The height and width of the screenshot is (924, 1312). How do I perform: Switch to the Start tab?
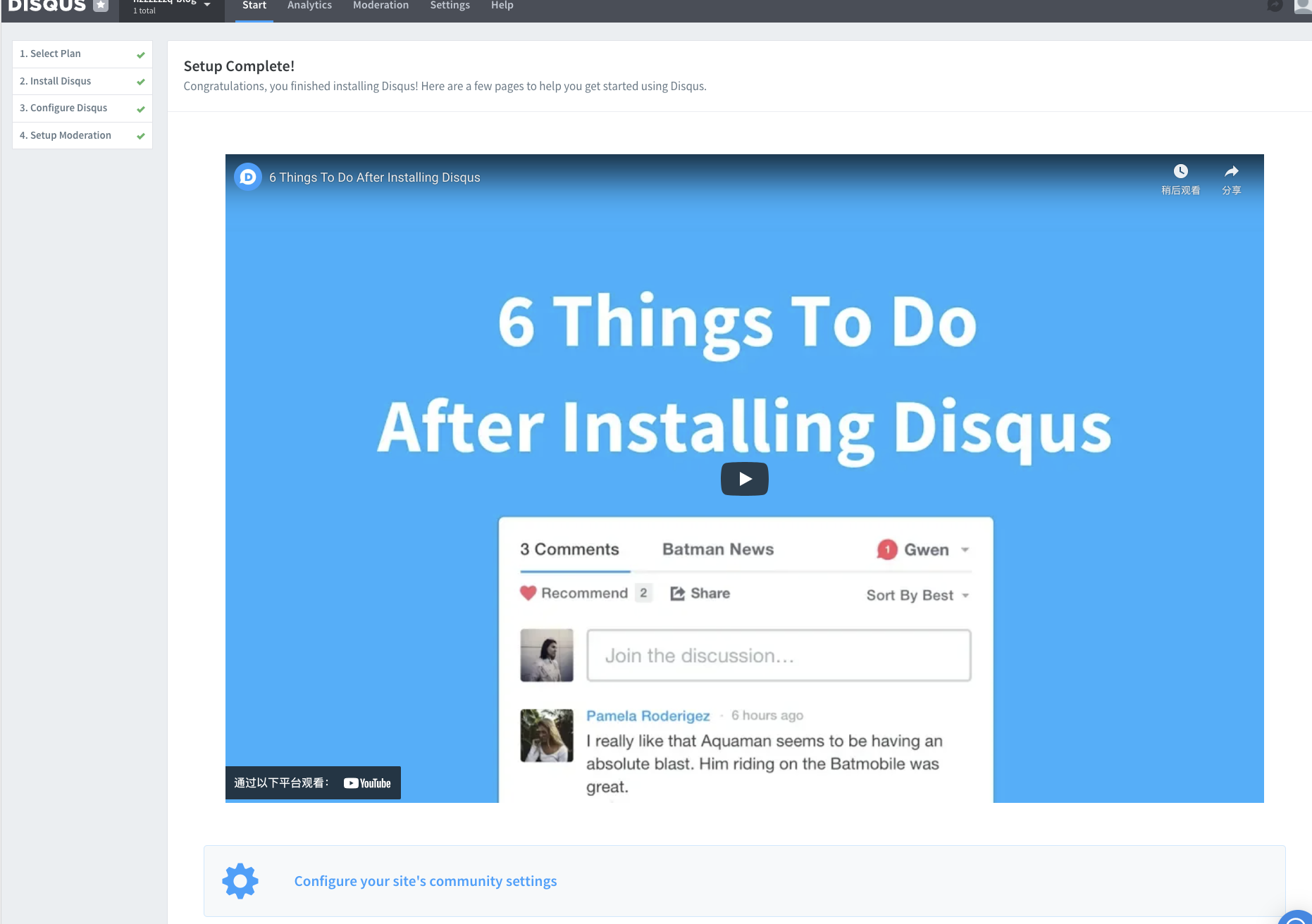[254, 6]
